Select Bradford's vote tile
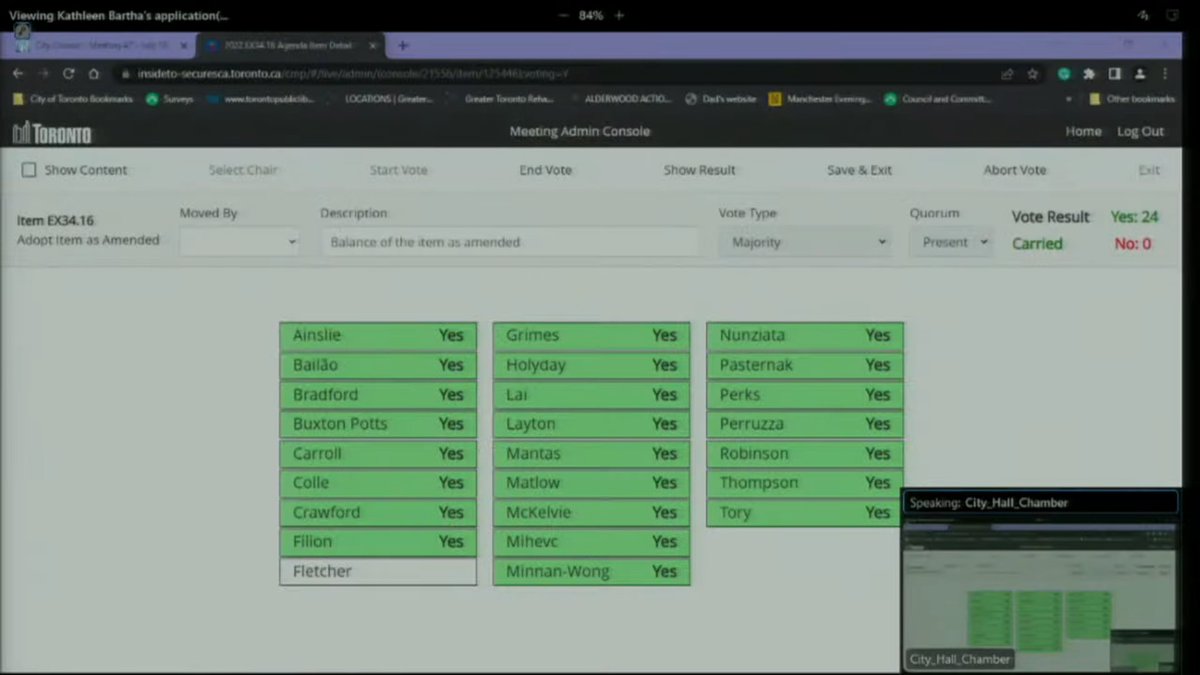 (378, 395)
